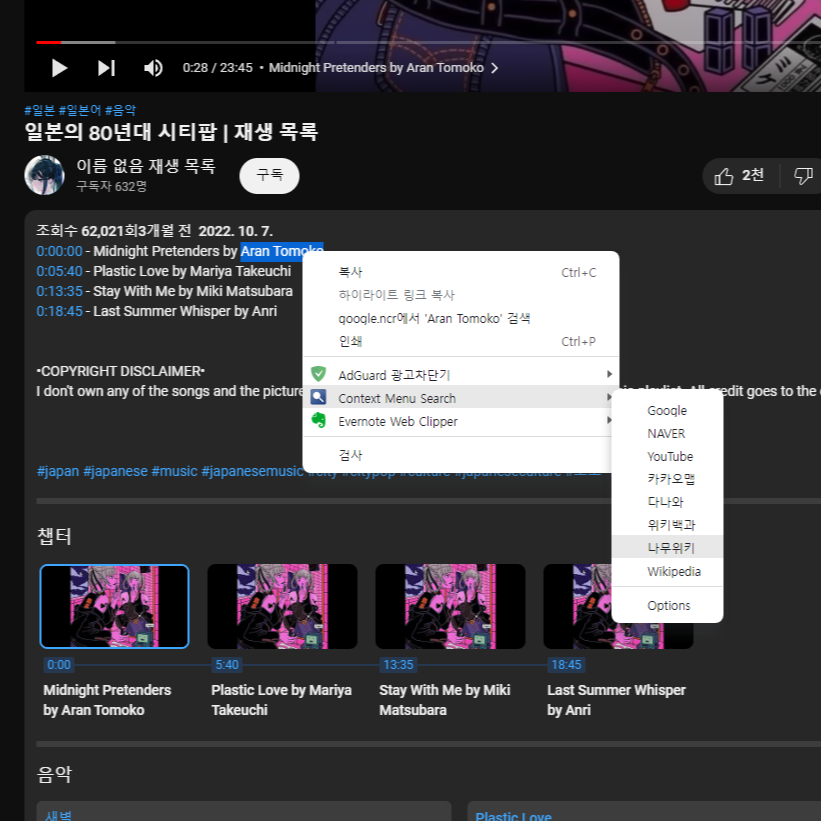The height and width of the screenshot is (821, 821).
Task: Jump to timestamp 0:05:40
Action: coord(59,271)
